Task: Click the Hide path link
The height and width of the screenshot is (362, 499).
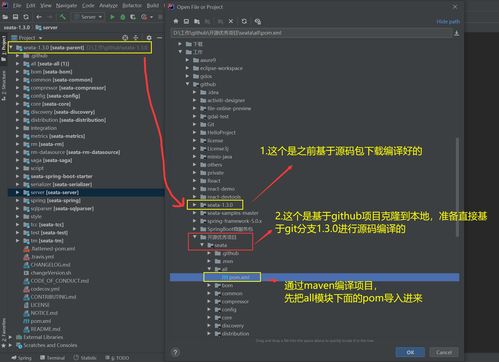Action: pos(448,22)
